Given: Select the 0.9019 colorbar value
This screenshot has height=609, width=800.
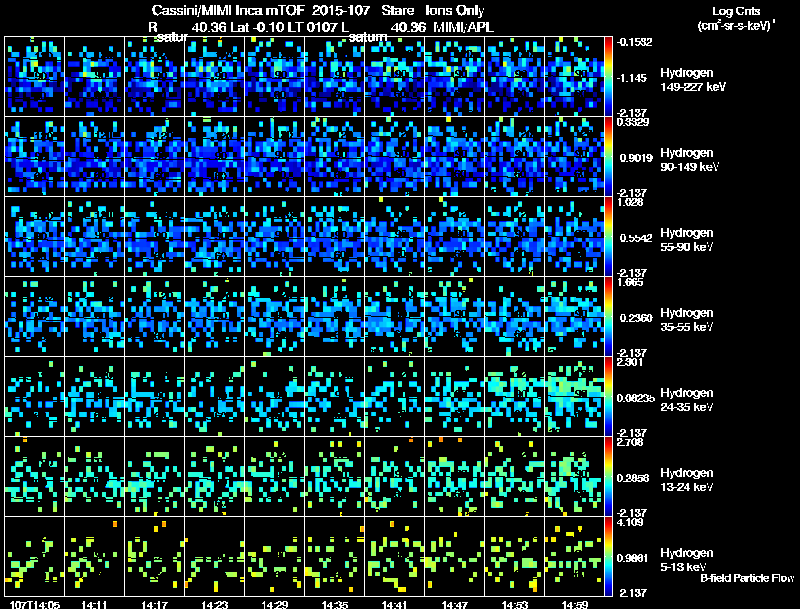Looking at the screenshot, I should click(x=636, y=158).
